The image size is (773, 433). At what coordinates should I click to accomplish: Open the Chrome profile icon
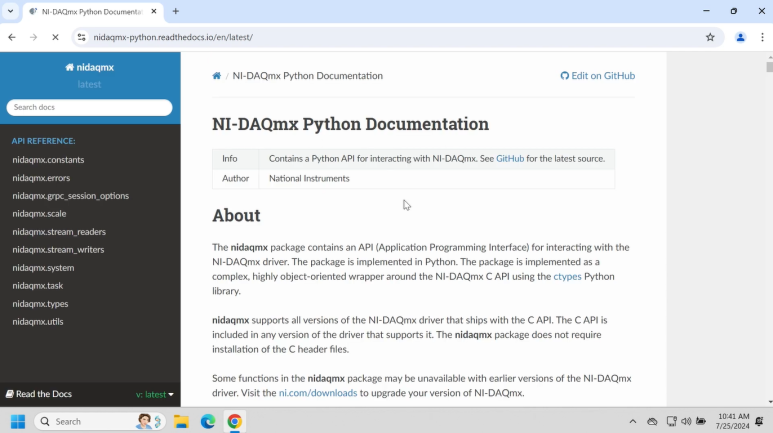[740, 37]
